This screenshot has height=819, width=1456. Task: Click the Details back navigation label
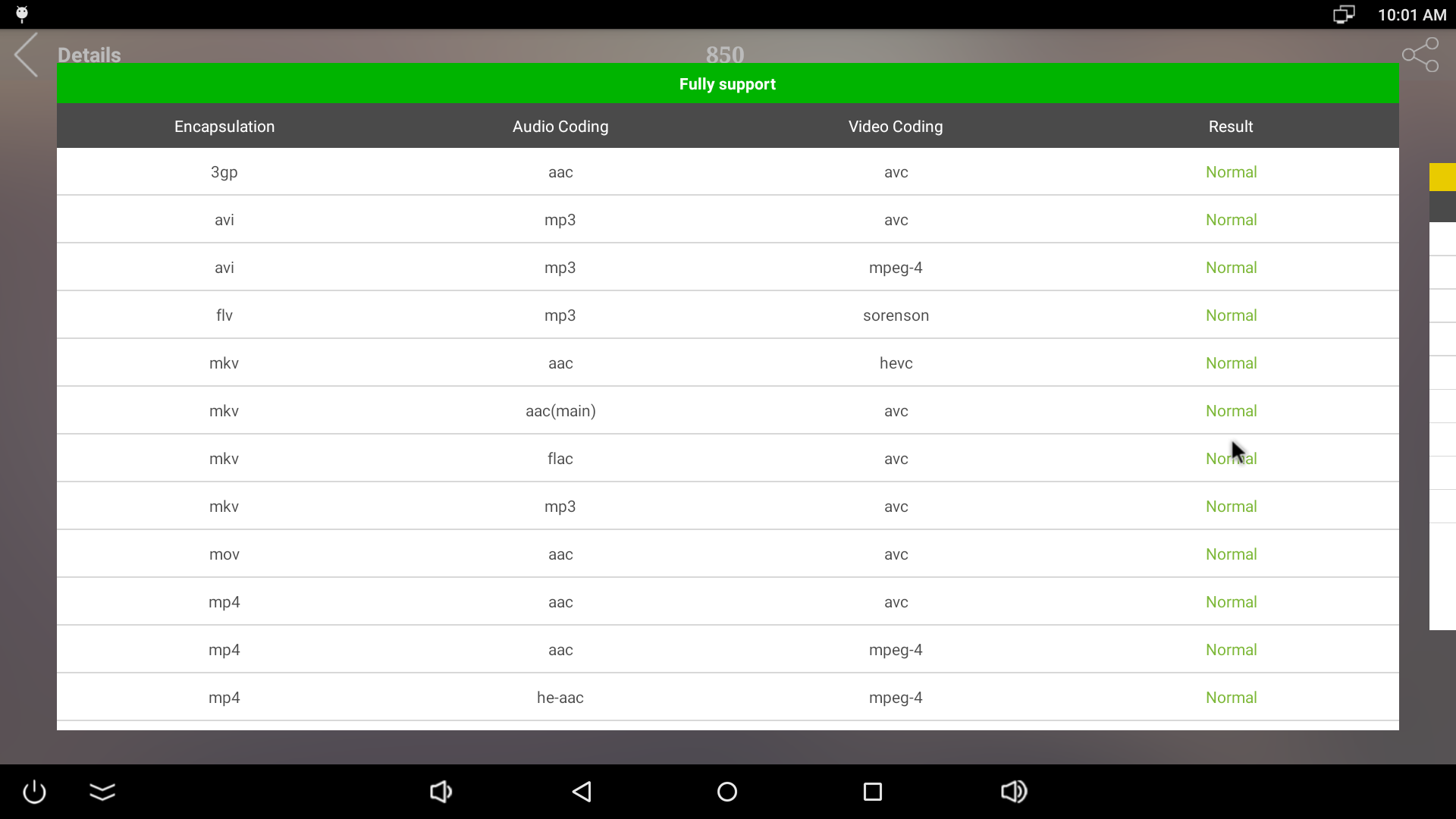coord(89,54)
